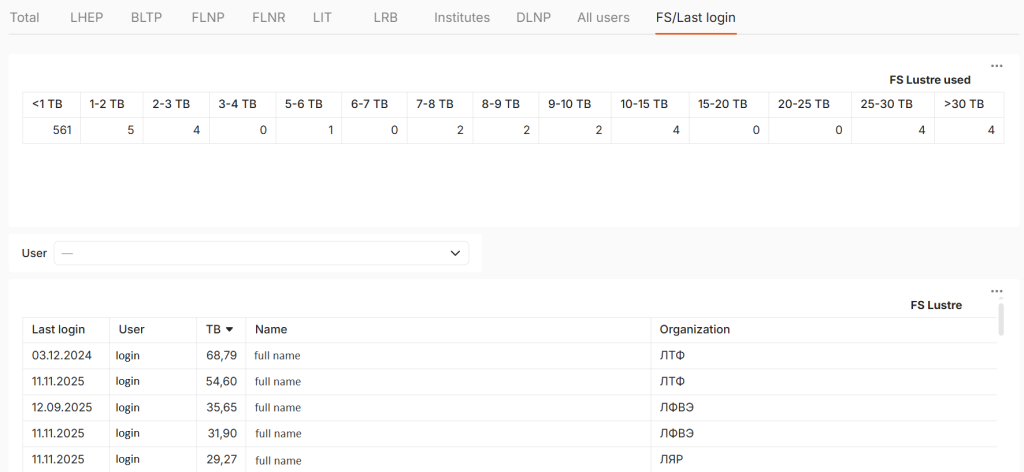Select the FS/Last login tab
The height and width of the screenshot is (472, 1024).
[695, 18]
